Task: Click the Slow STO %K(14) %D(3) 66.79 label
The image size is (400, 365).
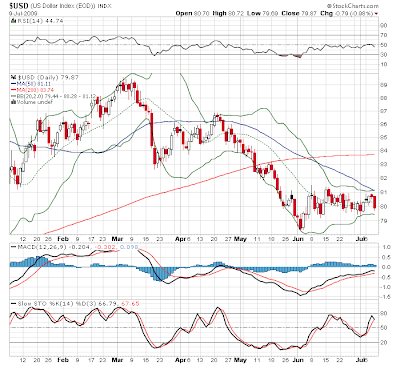Action: [67, 304]
